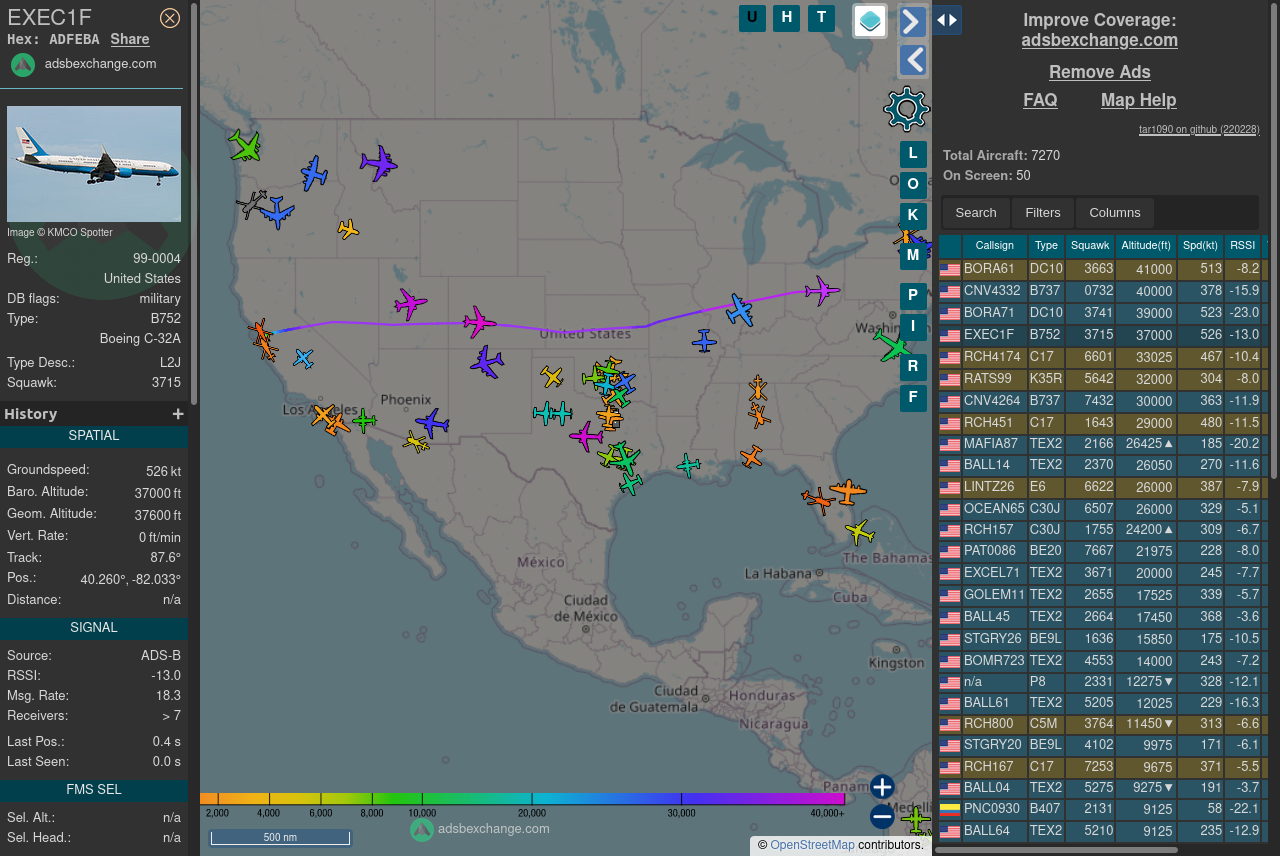Click the purple plane icon over Montana

pyautogui.click(x=378, y=163)
